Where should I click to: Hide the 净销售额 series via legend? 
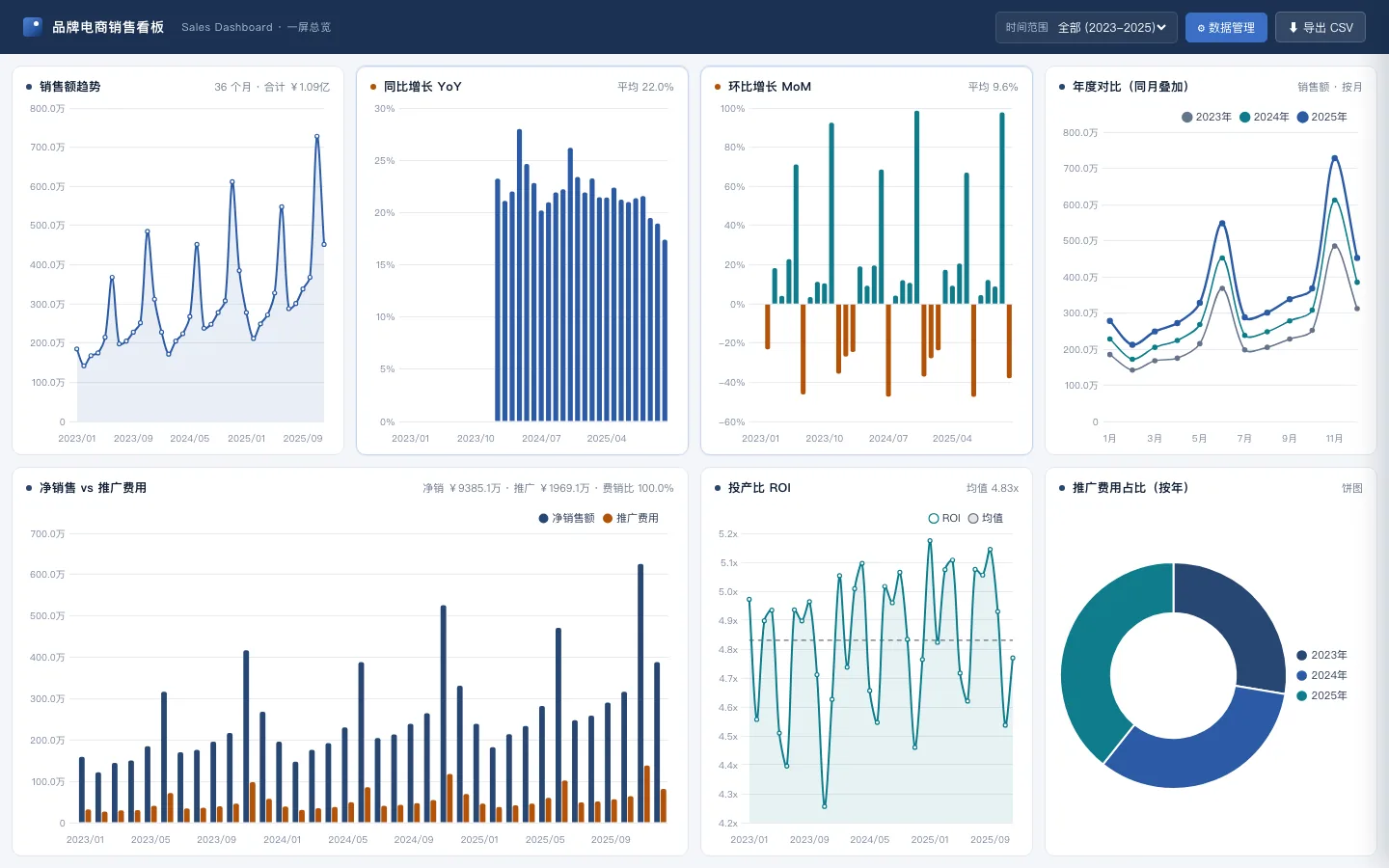pos(566,518)
